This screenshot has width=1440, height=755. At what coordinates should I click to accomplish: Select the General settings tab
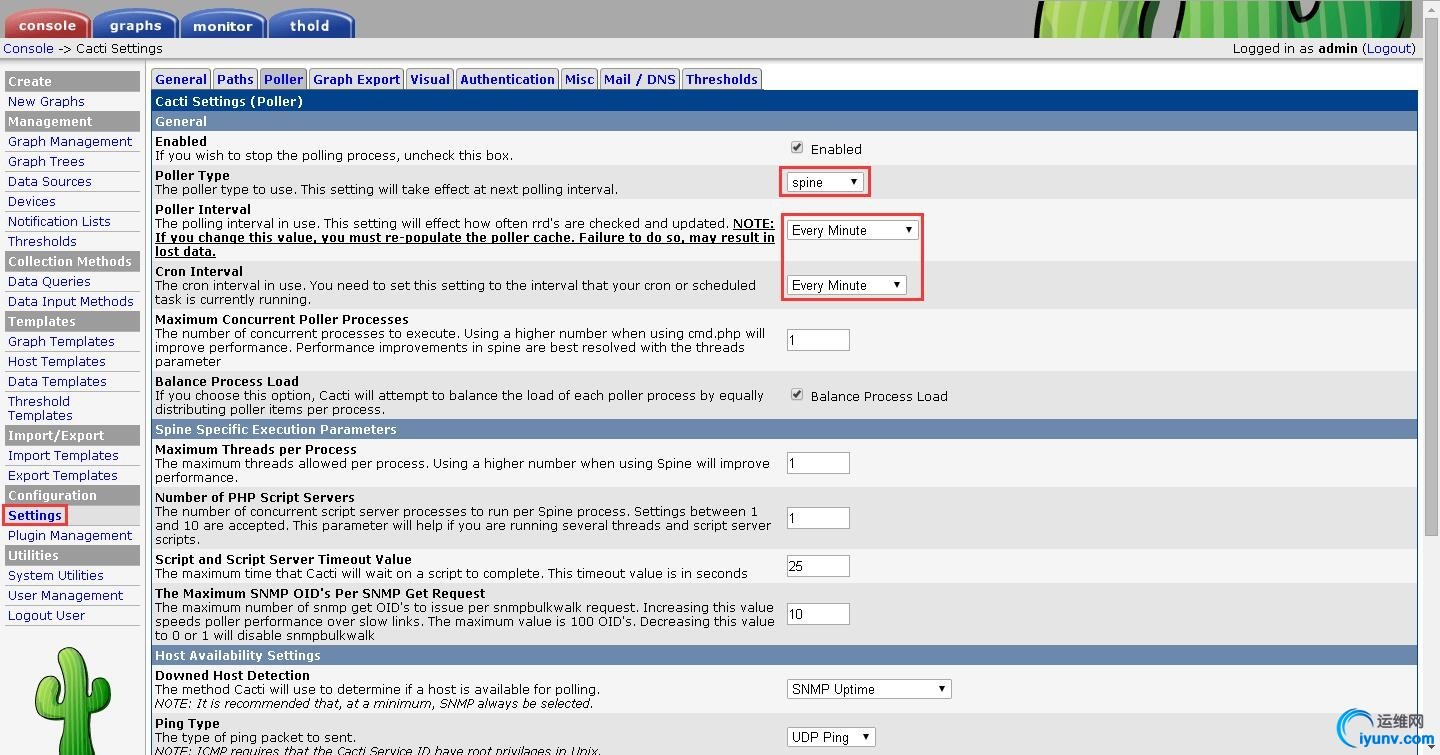click(x=181, y=79)
